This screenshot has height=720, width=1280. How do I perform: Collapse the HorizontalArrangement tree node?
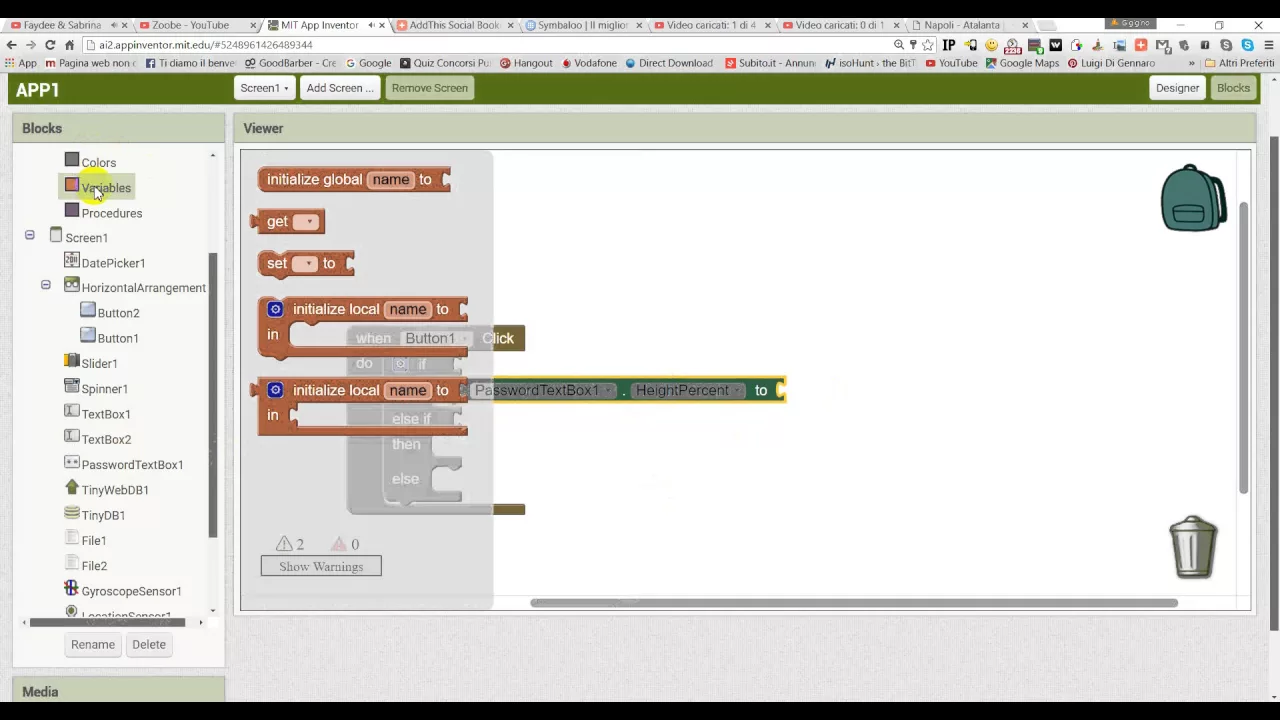coord(46,285)
